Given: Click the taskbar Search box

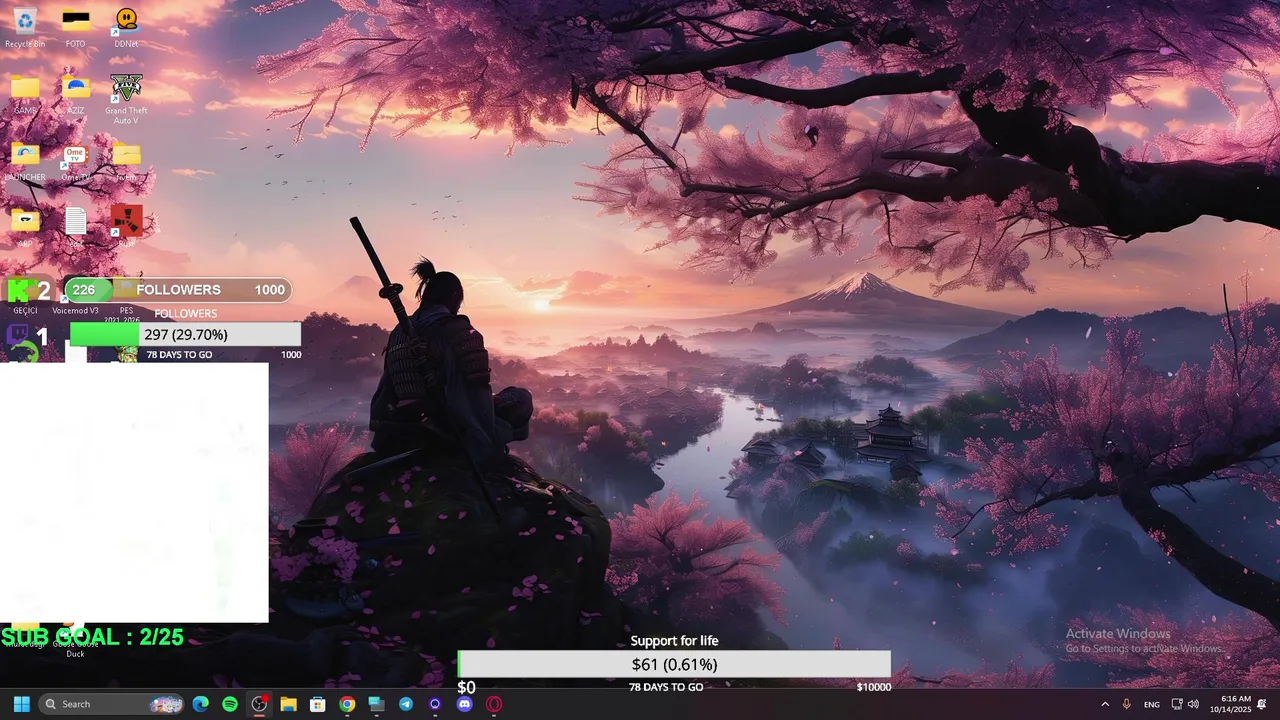Looking at the screenshot, I should tap(111, 704).
